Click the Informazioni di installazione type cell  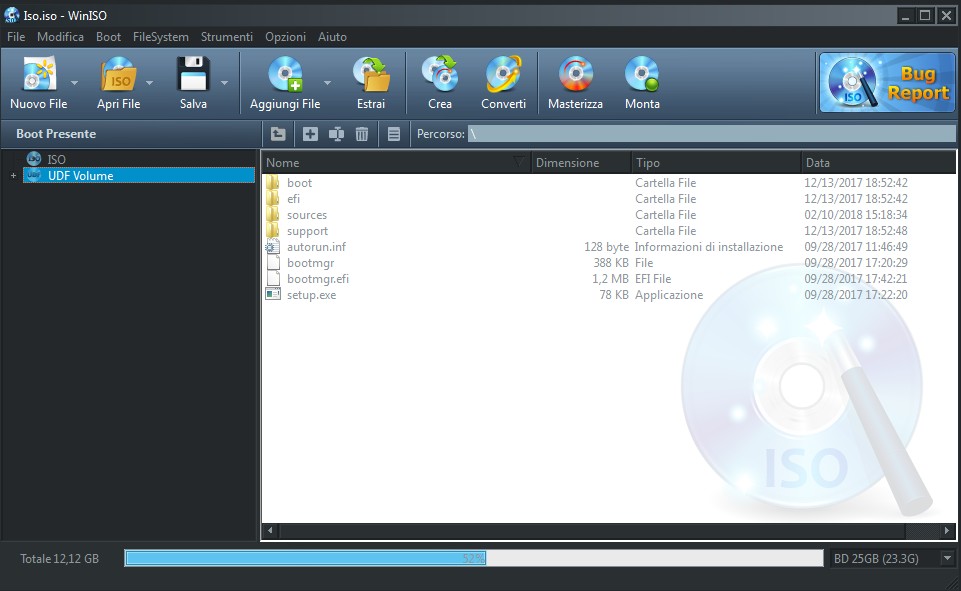(x=709, y=247)
